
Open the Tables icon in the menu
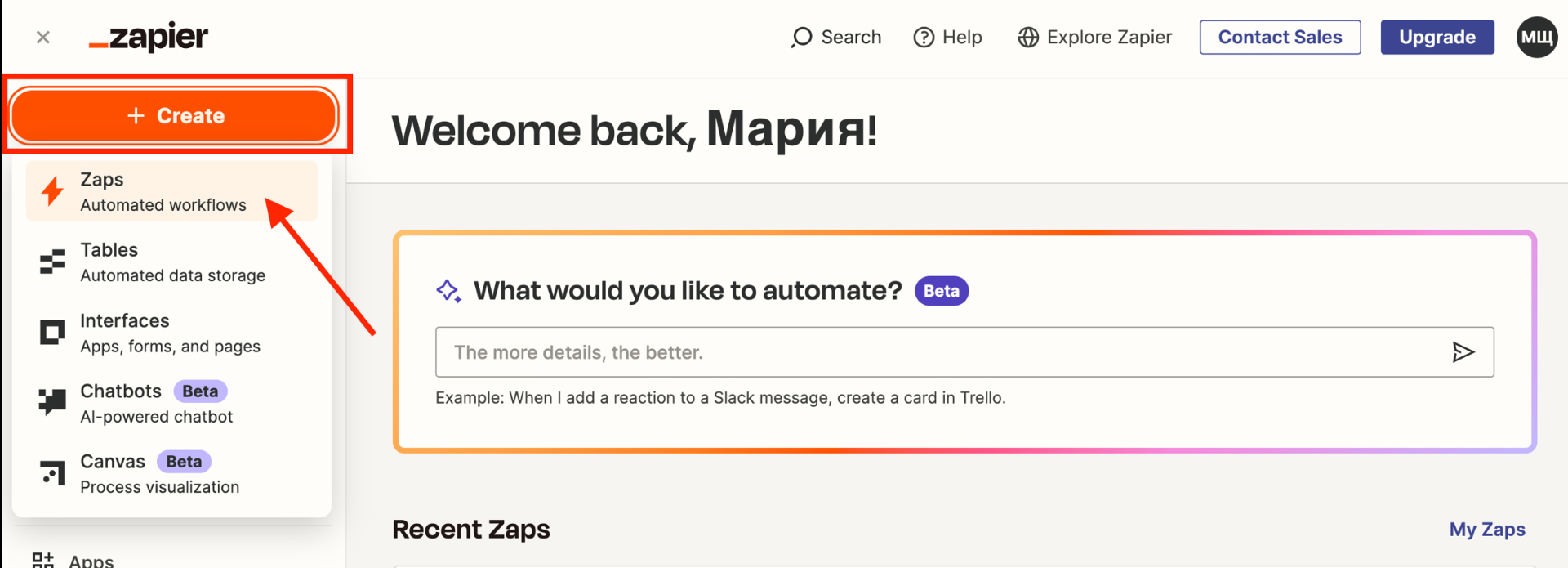[x=52, y=262]
